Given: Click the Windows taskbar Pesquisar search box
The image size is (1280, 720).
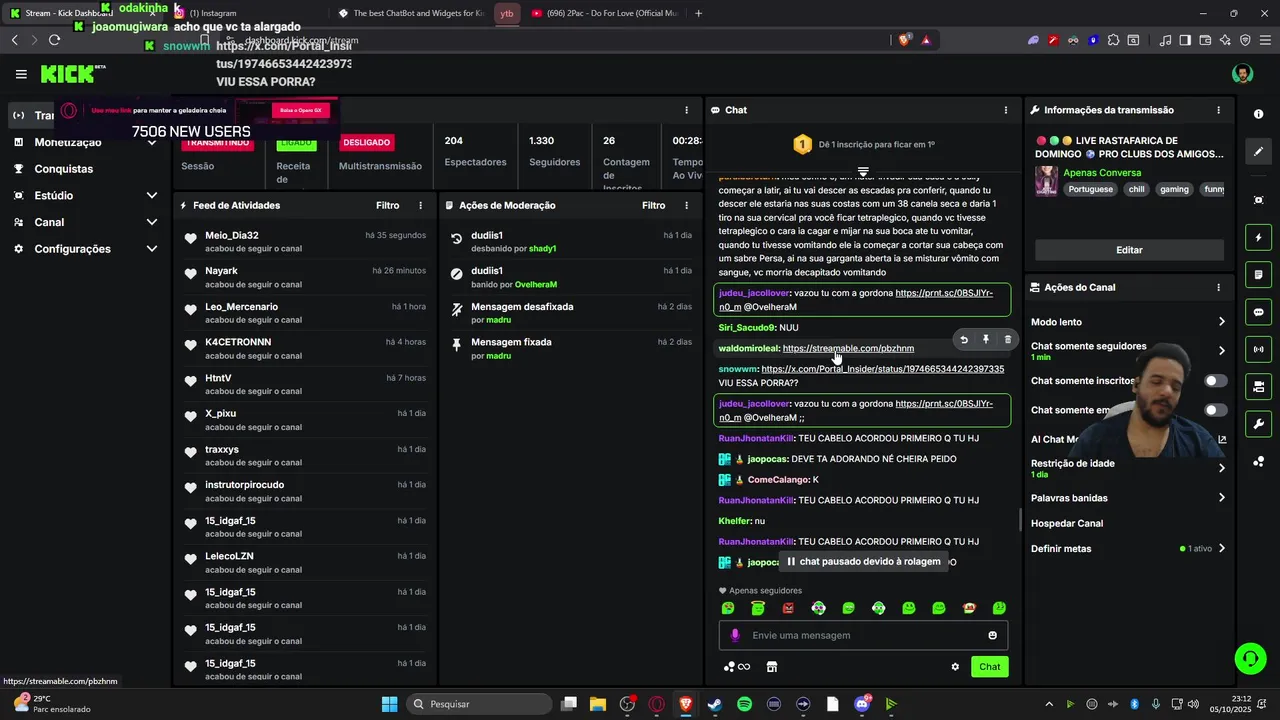Looking at the screenshot, I should click(x=477, y=704).
